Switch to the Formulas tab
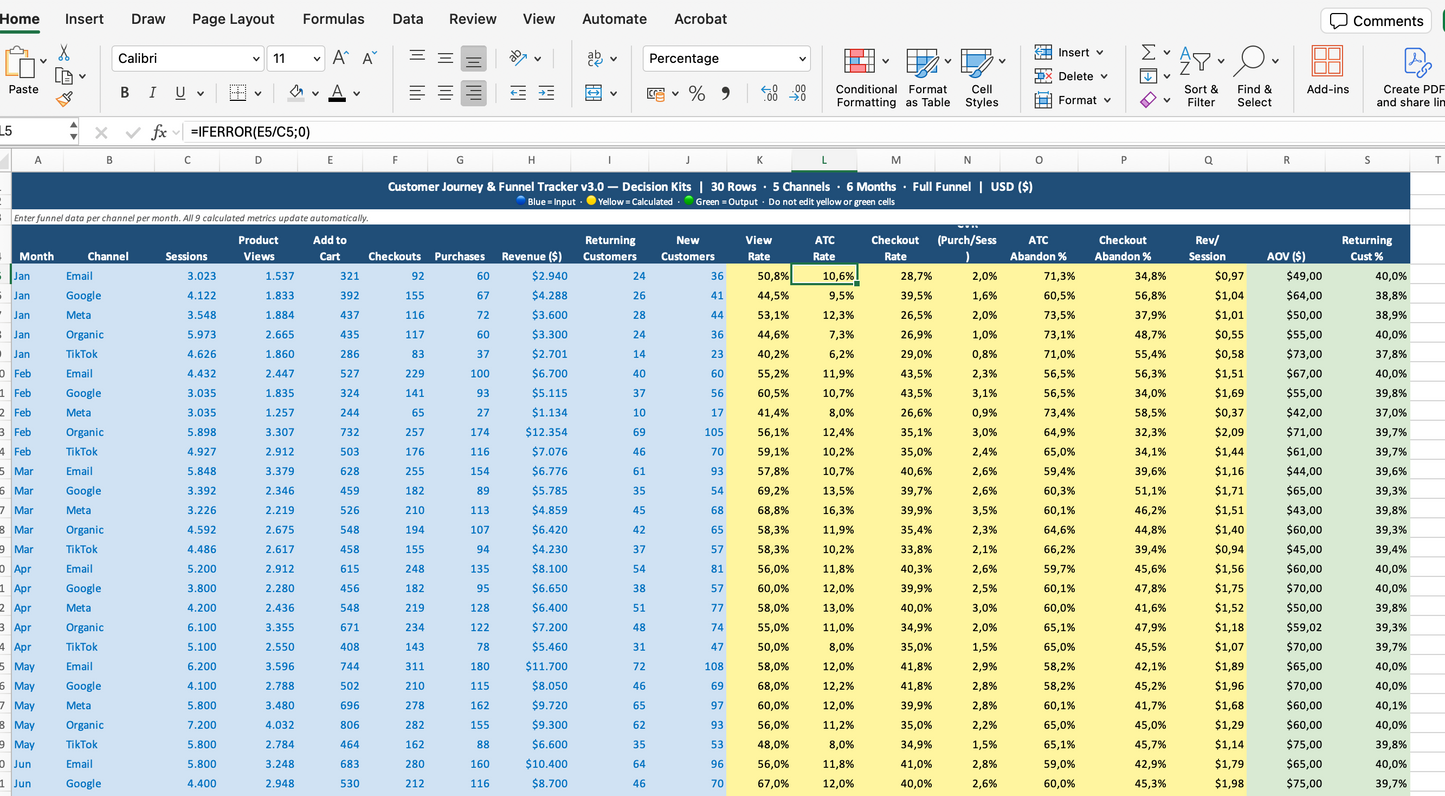The height and width of the screenshot is (796, 1445). [333, 19]
